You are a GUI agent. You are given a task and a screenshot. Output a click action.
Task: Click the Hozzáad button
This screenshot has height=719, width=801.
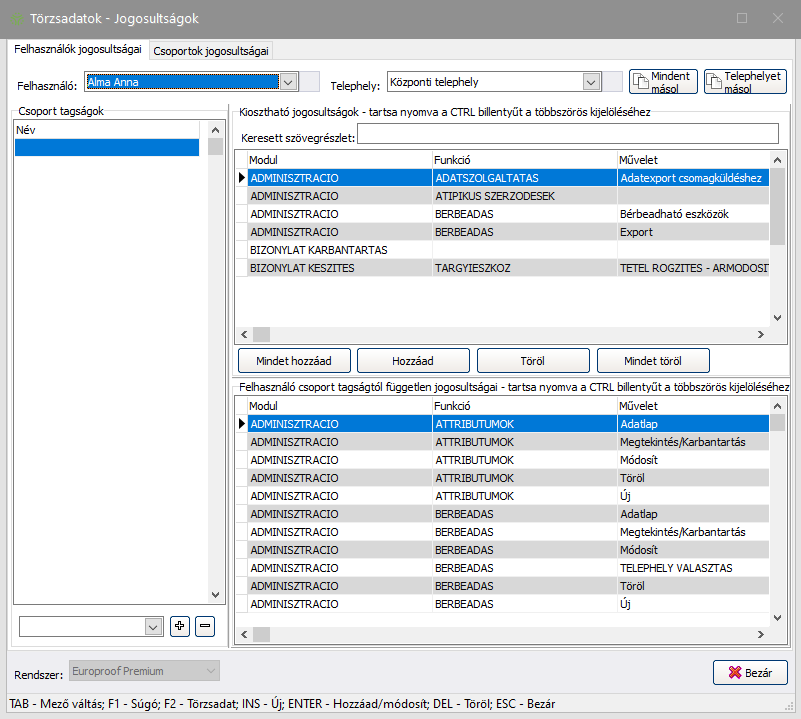[414, 360]
